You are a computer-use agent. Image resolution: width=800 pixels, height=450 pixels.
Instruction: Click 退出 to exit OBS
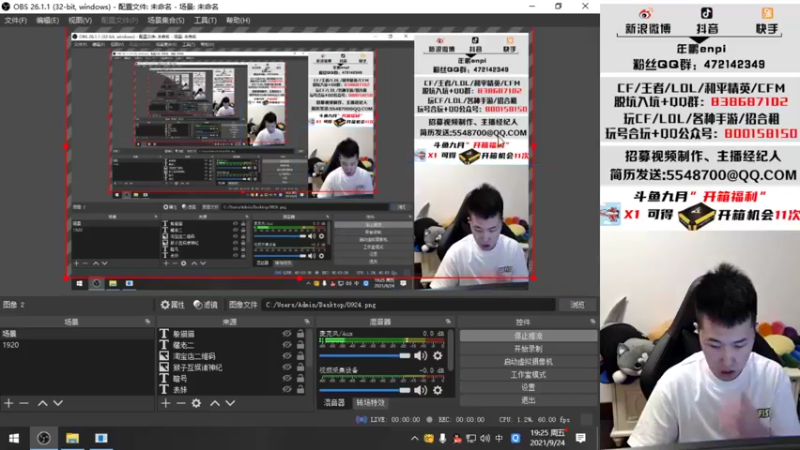(x=528, y=400)
